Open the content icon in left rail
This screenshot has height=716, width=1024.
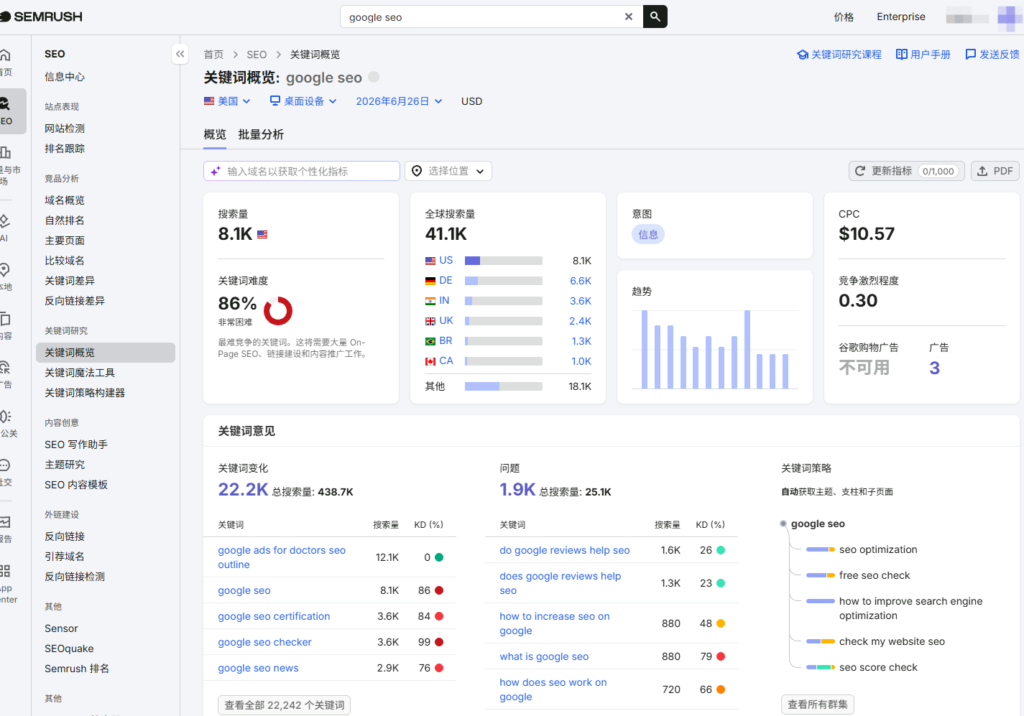click(5, 319)
